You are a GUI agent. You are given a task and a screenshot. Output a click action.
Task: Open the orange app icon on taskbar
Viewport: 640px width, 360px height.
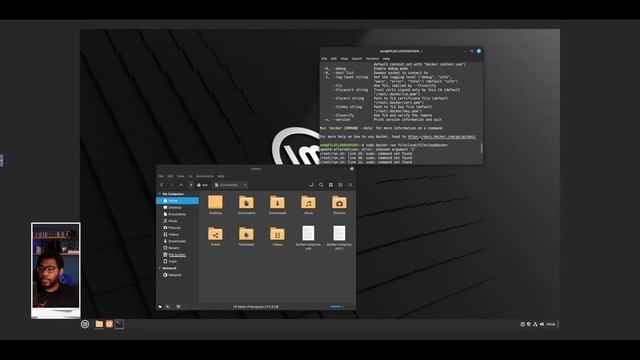[109, 324]
